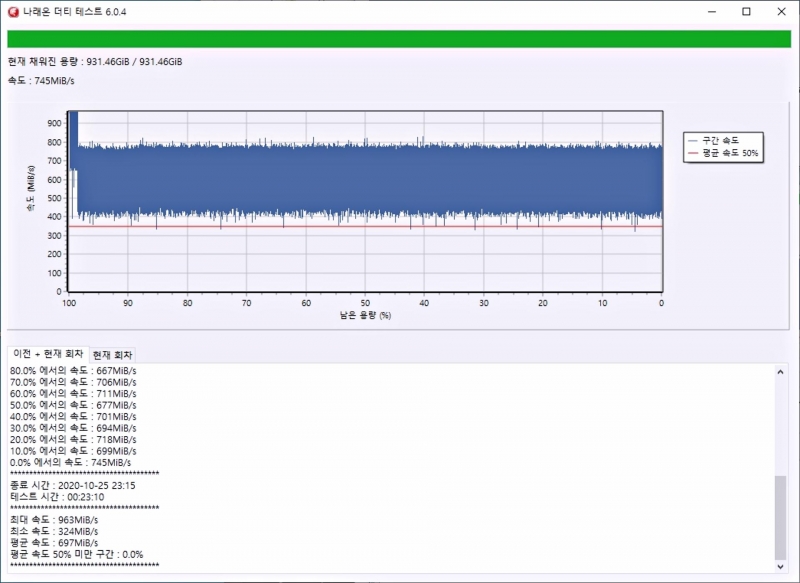Click the log scrollbar down arrow

(780, 566)
